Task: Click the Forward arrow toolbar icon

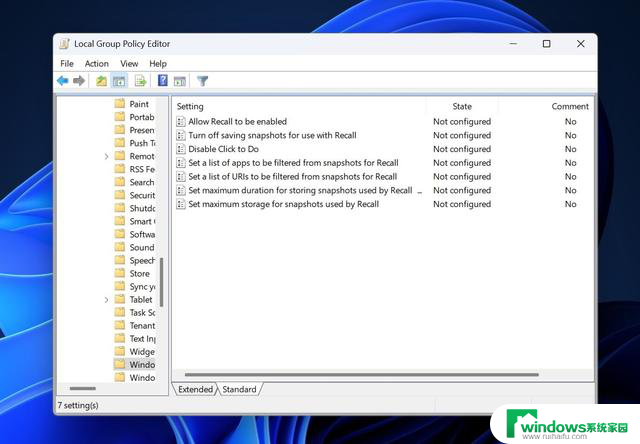Action: coord(79,81)
